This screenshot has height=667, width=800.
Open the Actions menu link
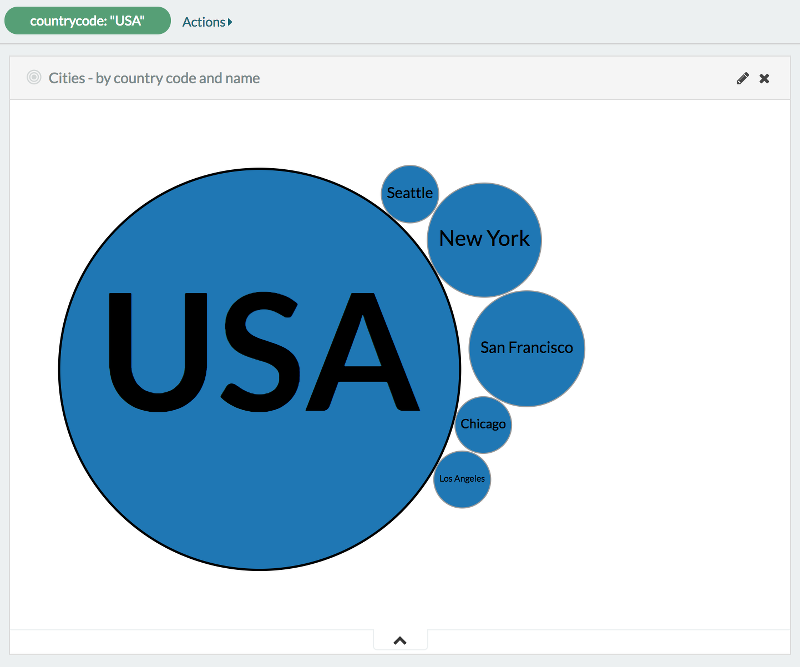point(204,22)
